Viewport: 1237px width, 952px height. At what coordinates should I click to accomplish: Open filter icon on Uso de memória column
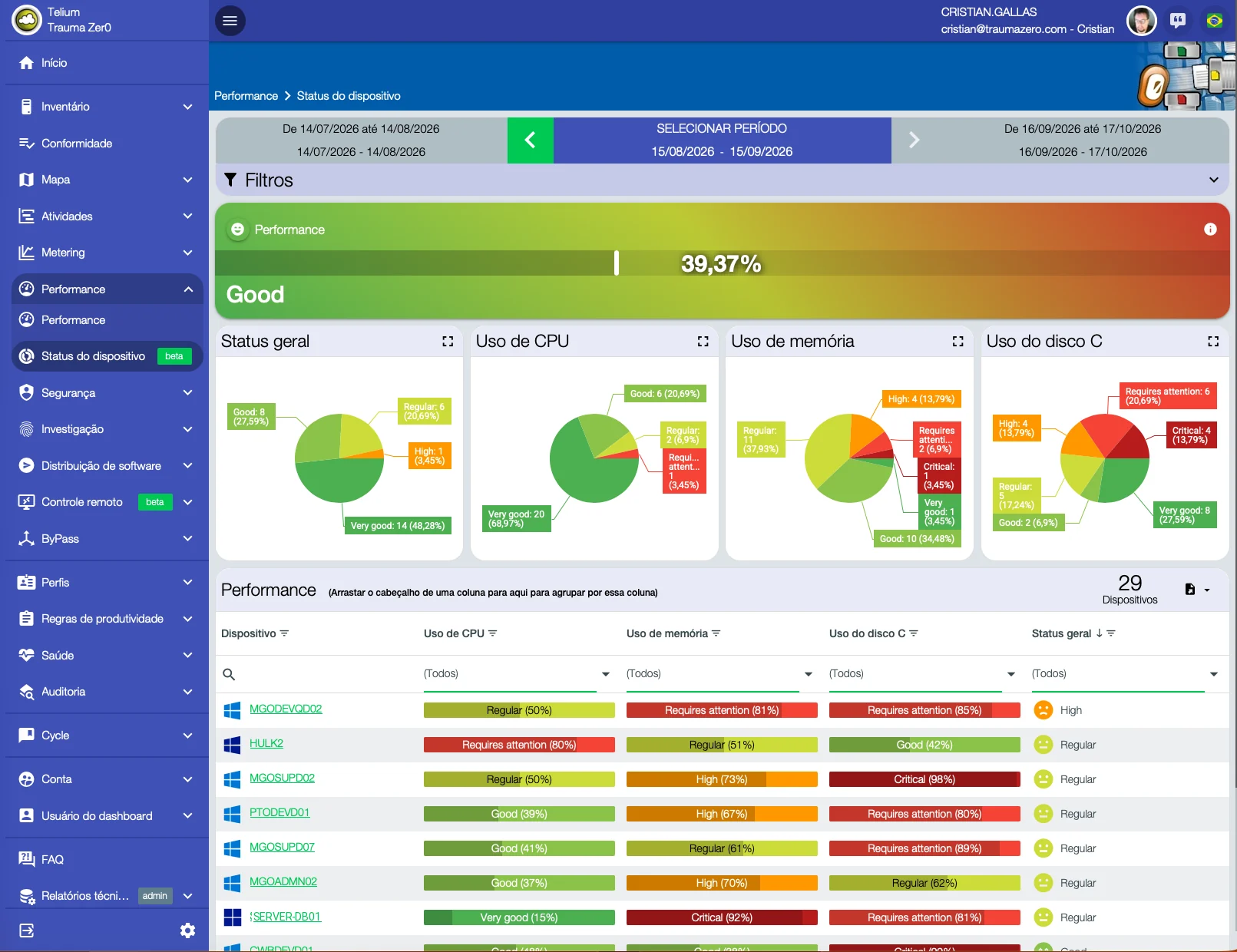click(x=716, y=633)
